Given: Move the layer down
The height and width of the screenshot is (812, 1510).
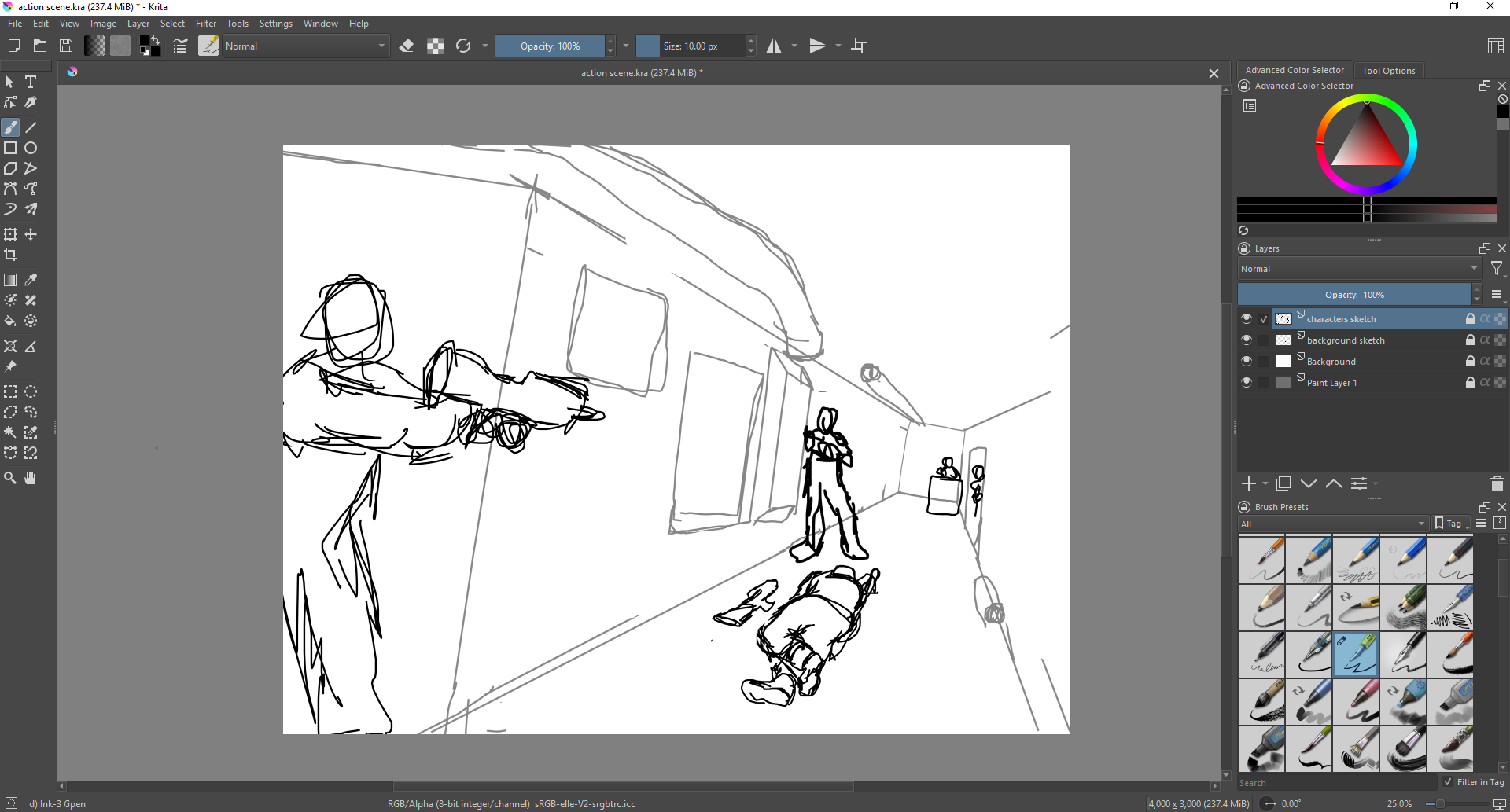Looking at the screenshot, I should pos(1309,483).
